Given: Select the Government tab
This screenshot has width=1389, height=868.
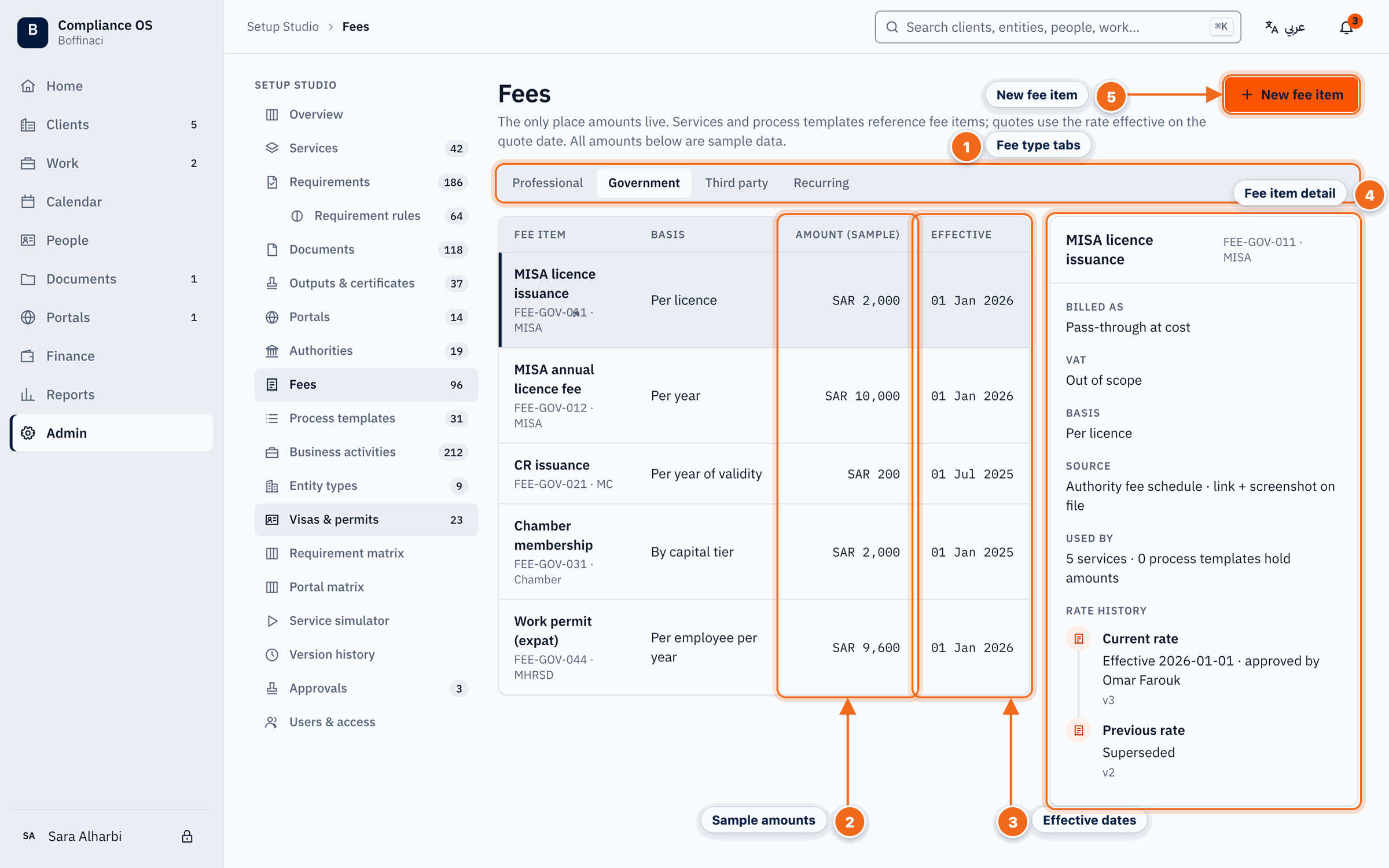Looking at the screenshot, I should coord(644,183).
